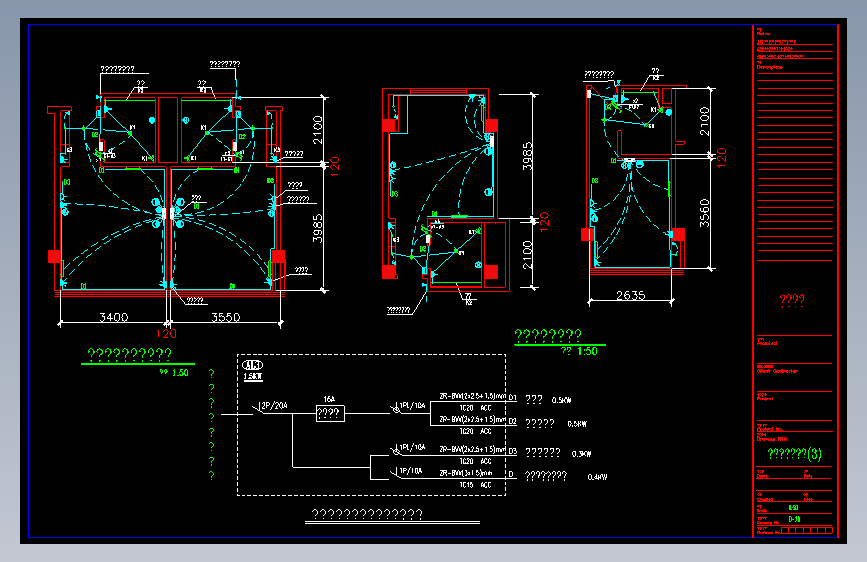
Task: Select the 2P/20A main breaker label
Action: coord(274,405)
